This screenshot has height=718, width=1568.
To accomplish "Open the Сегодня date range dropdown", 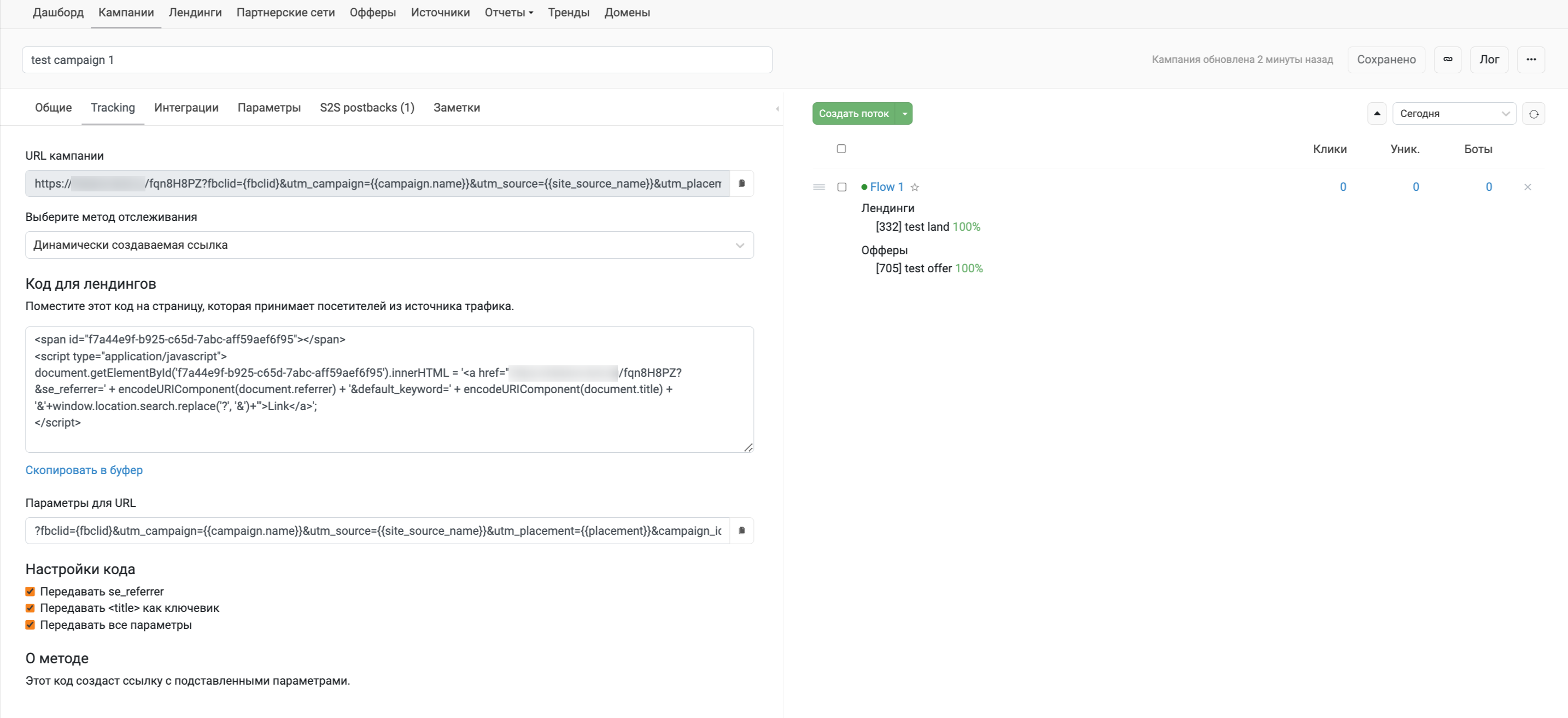I will tap(1454, 114).
